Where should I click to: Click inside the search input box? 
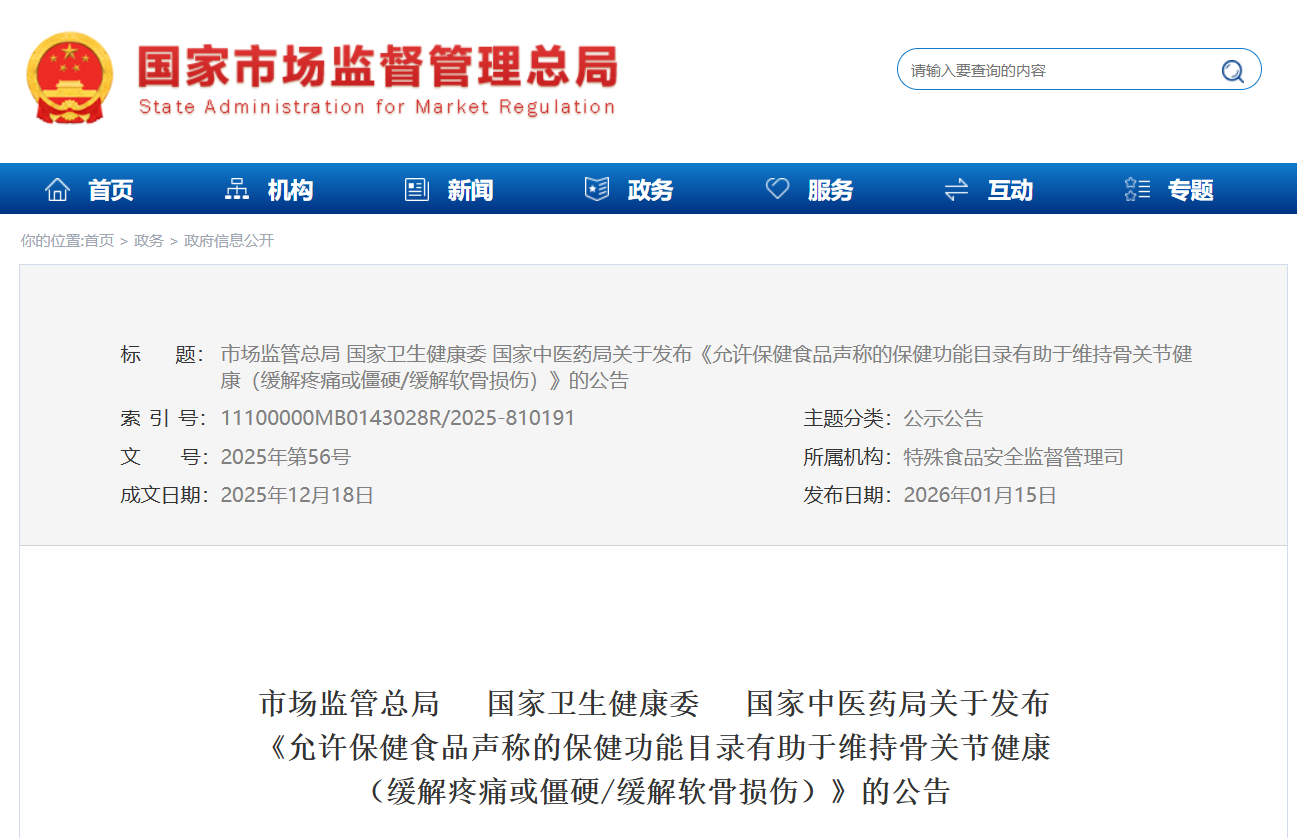[x=1050, y=69]
